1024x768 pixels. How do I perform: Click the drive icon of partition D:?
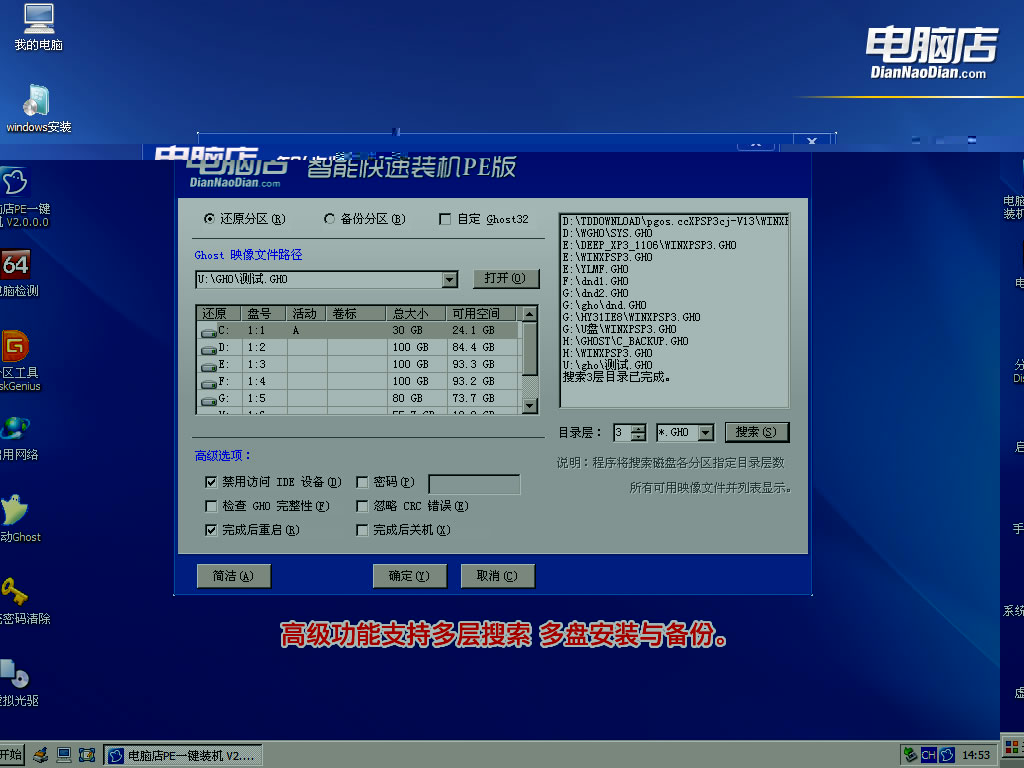pyautogui.click(x=208, y=349)
